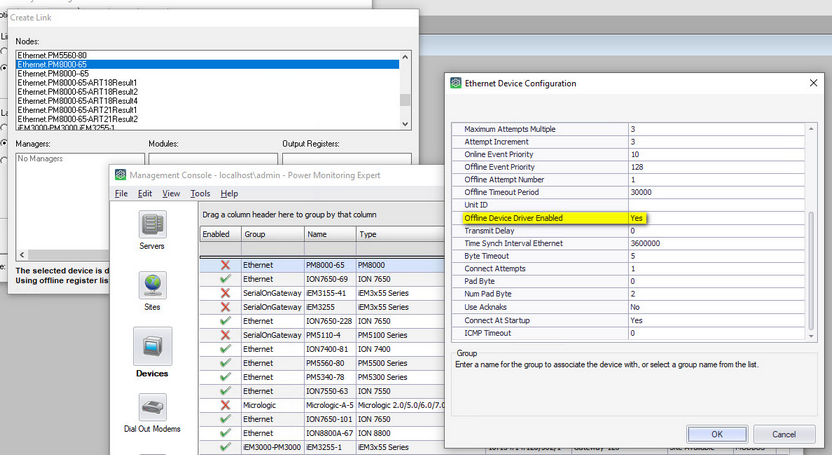
Task: Click the PM5100 Series type cell
Action: tap(400, 335)
